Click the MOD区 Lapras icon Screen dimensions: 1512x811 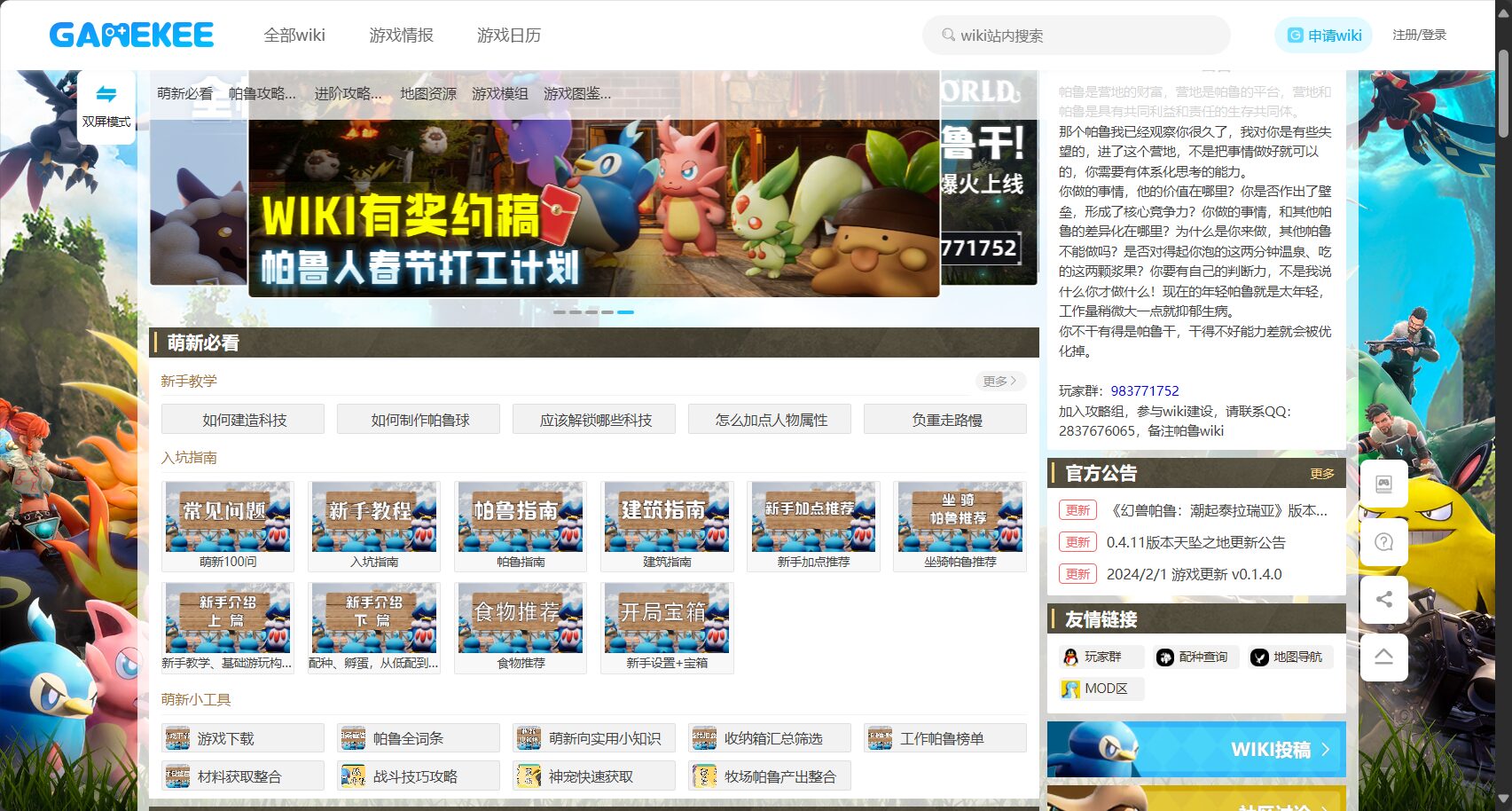1072,689
